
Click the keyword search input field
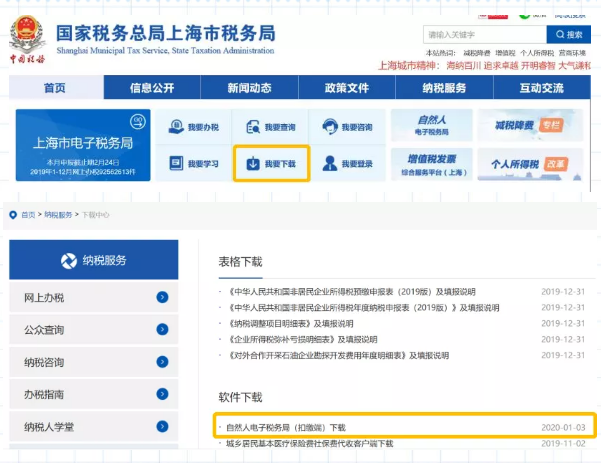pos(485,34)
